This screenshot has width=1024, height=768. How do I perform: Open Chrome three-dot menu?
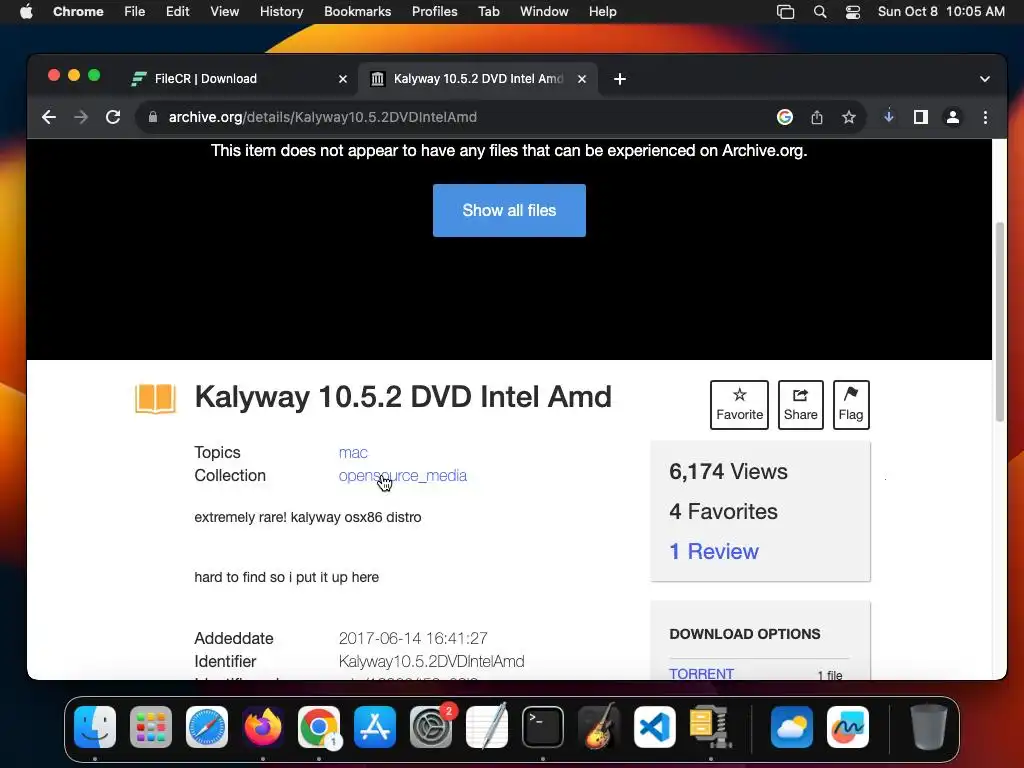[985, 118]
